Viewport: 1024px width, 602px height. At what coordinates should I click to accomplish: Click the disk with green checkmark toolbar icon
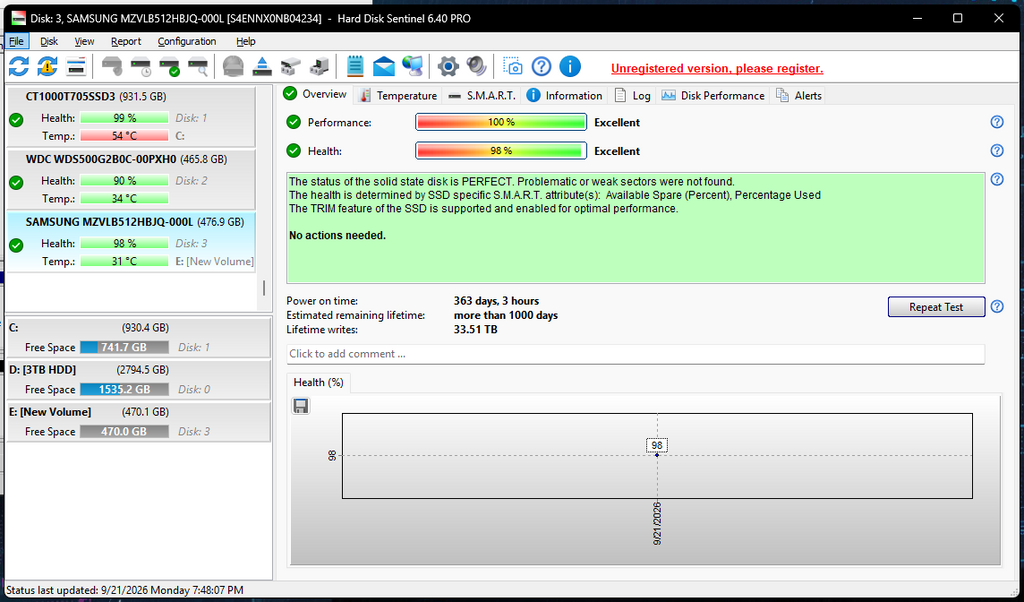coord(170,66)
